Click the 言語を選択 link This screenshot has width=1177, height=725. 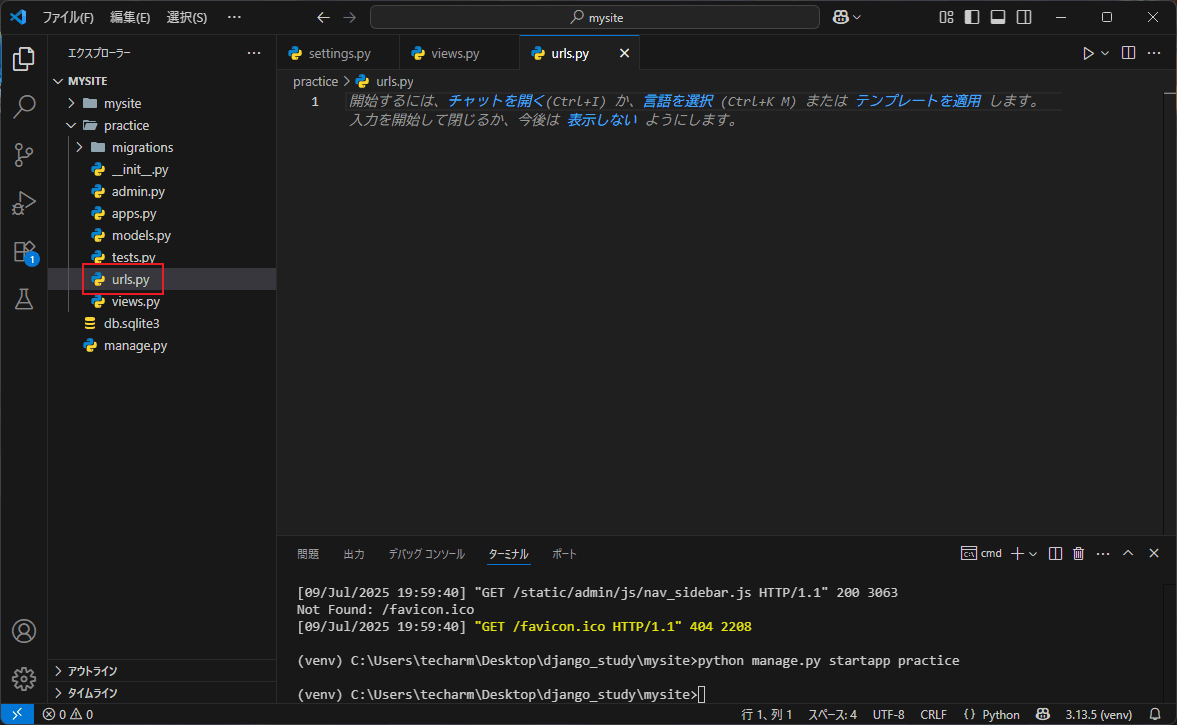678,101
